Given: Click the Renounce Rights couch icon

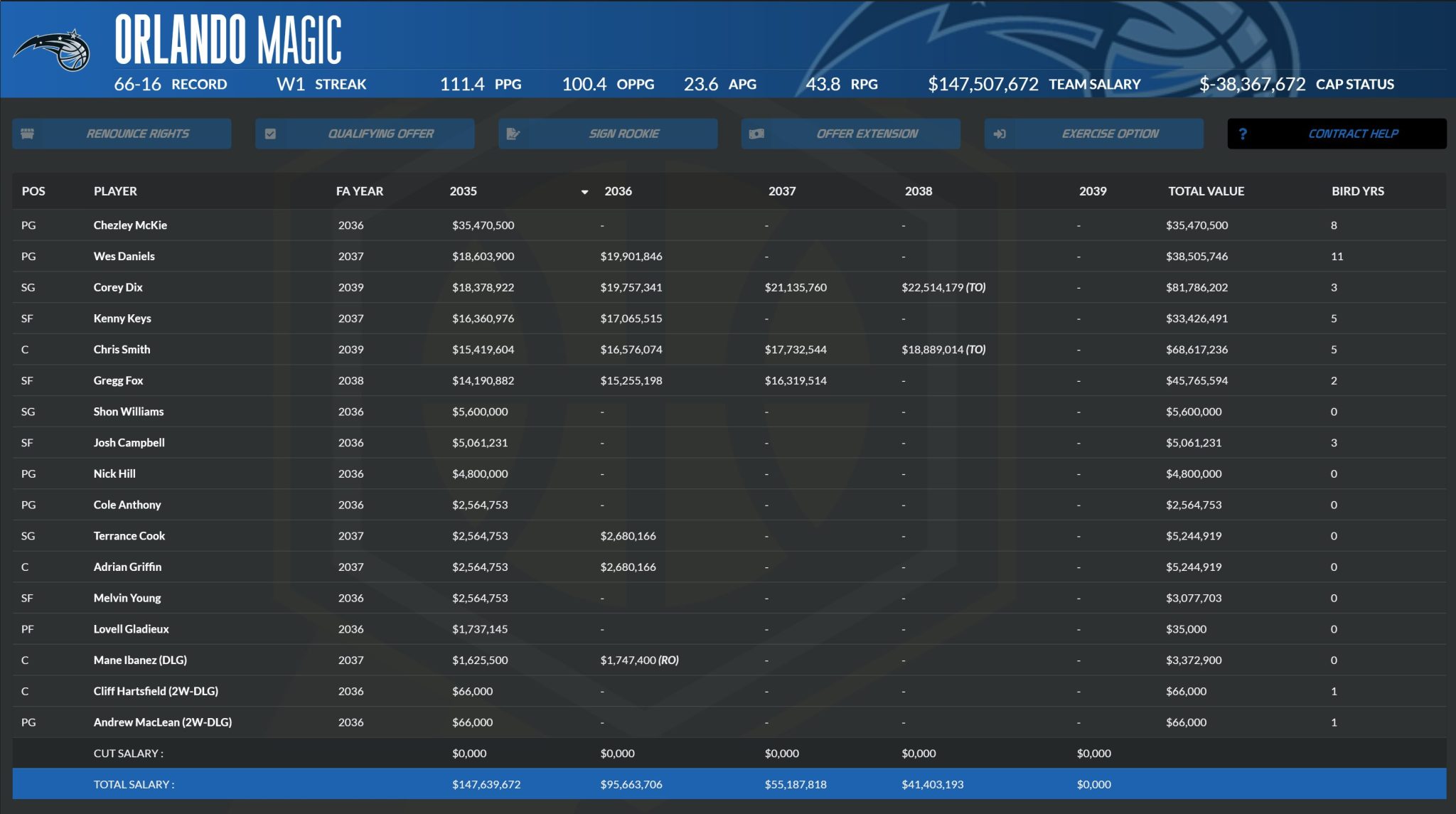Looking at the screenshot, I should click(x=28, y=134).
